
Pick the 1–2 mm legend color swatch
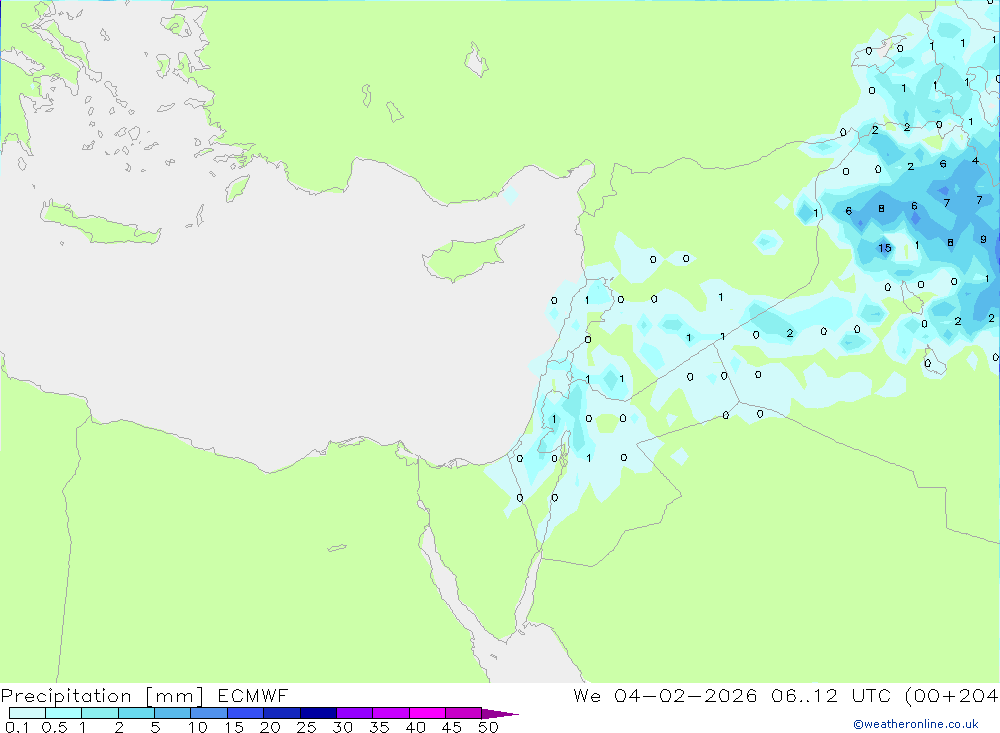99,713
